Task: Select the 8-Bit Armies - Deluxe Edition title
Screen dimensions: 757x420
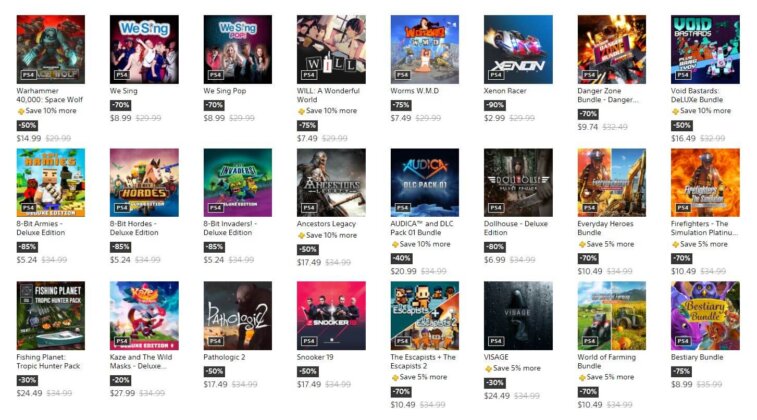Action: click(x=41, y=228)
